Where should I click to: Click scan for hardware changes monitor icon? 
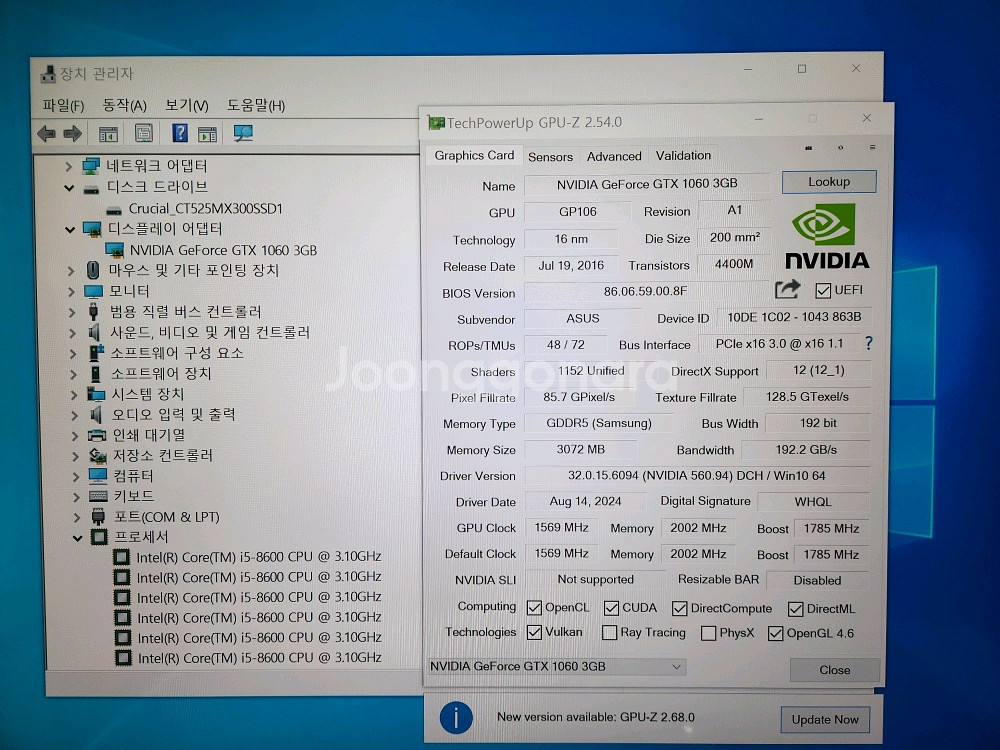(x=243, y=134)
